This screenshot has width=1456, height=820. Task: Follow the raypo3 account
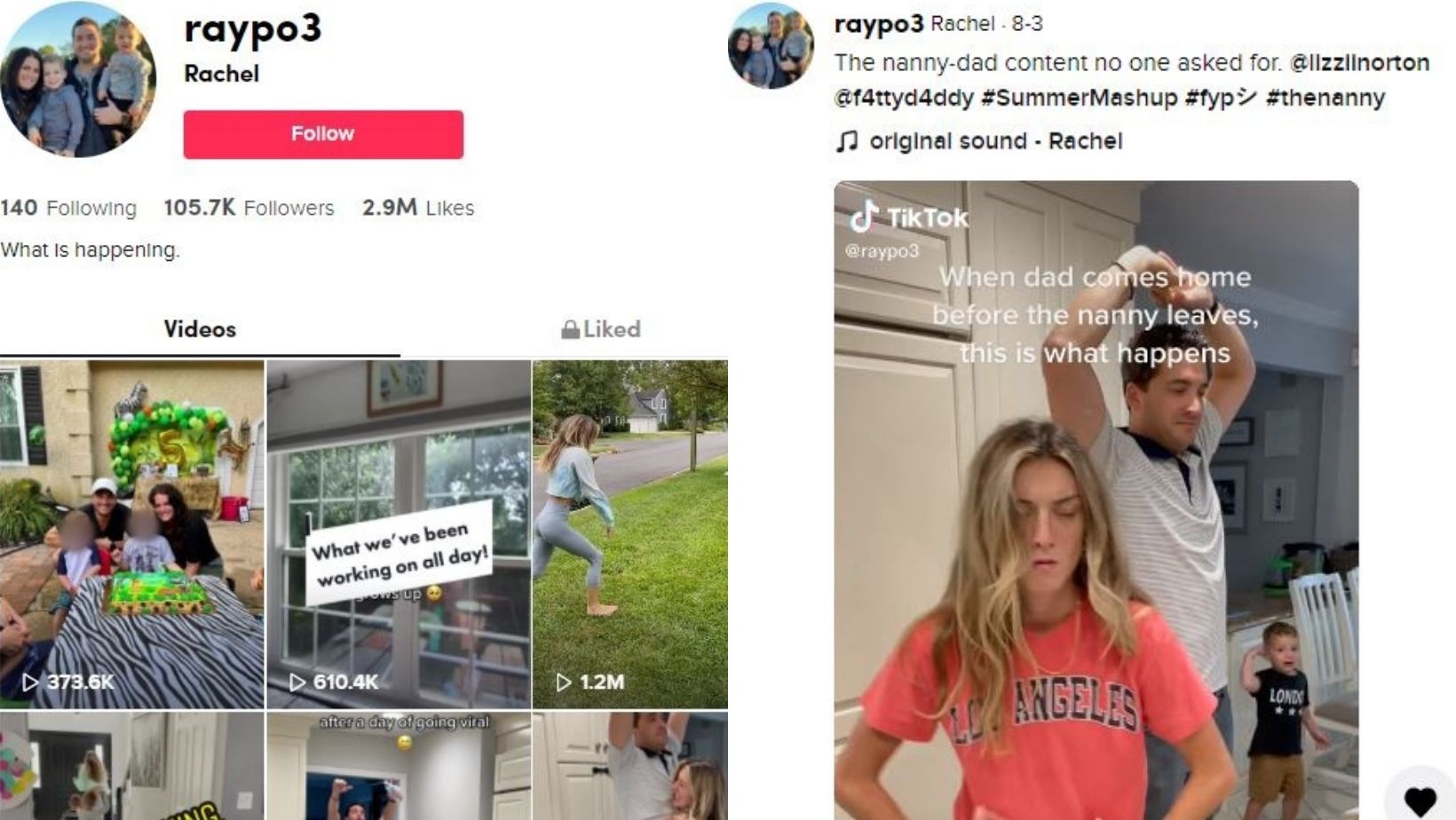coord(323,134)
